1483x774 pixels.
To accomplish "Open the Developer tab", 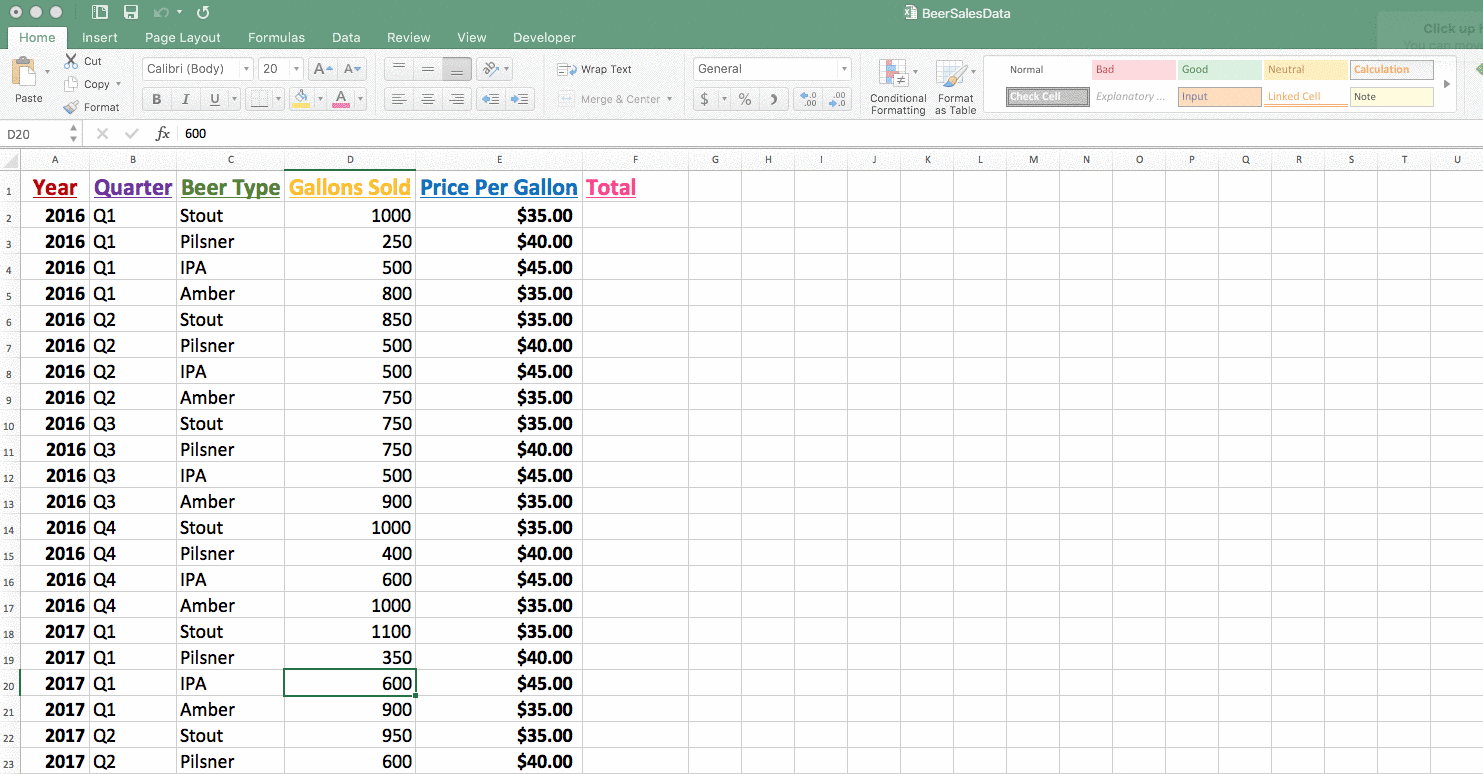I will (x=544, y=37).
